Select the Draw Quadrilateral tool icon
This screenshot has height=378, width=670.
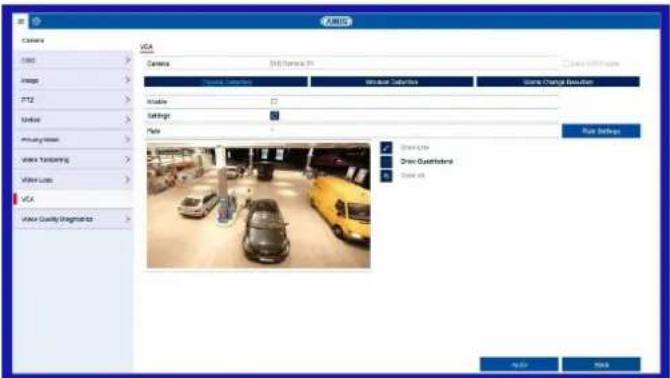(x=386, y=161)
